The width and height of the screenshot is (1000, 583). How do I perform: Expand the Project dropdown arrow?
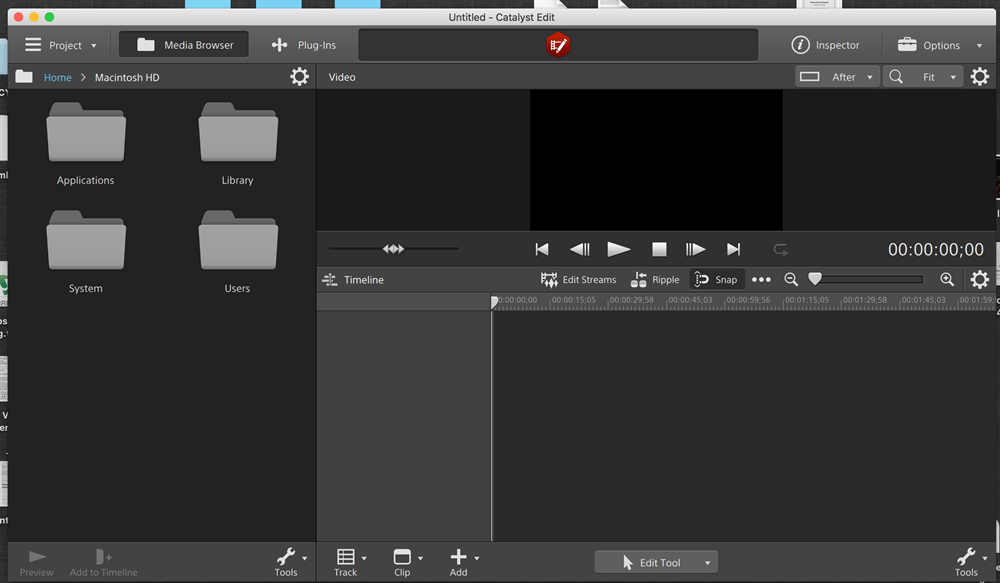94,46
